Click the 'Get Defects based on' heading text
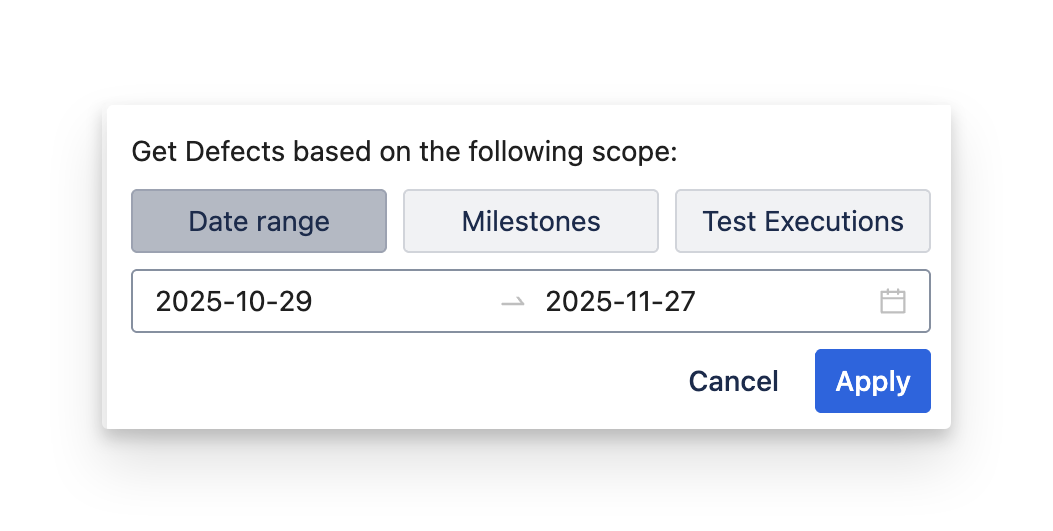Viewport: 1053px width, 531px height. [x=404, y=153]
